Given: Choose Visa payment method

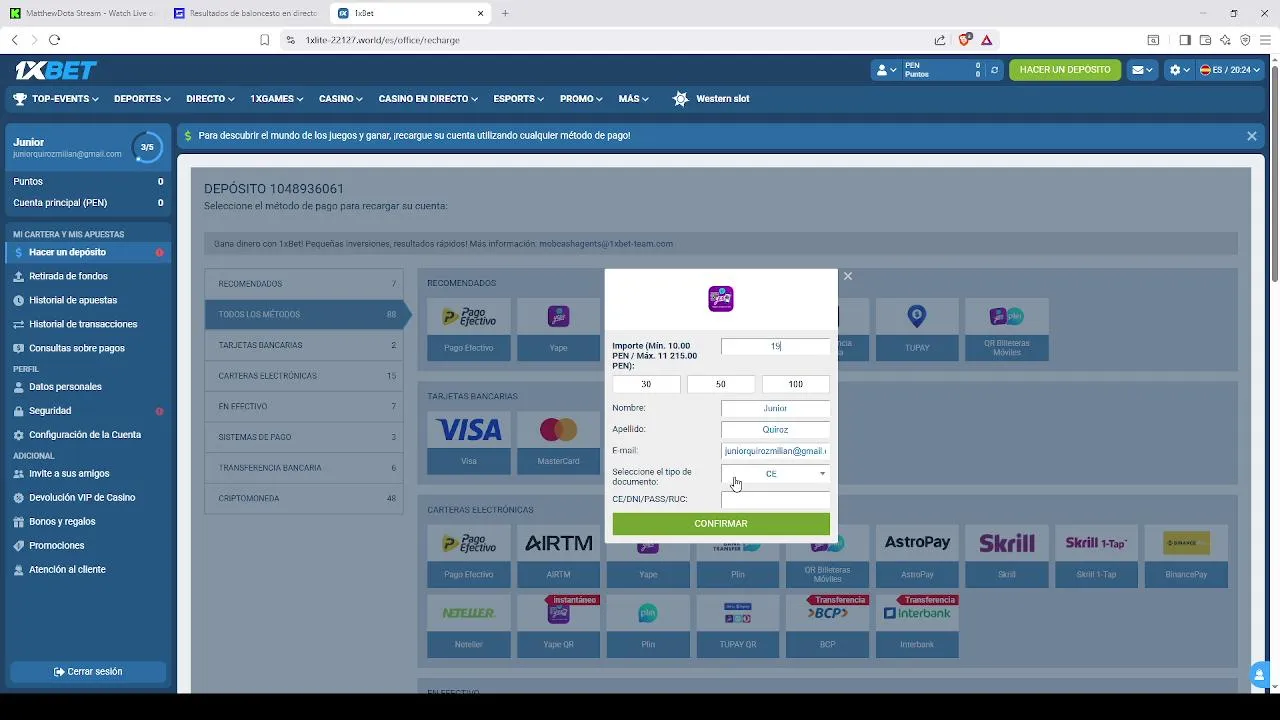Looking at the screenshot, I should coord(469,442).
